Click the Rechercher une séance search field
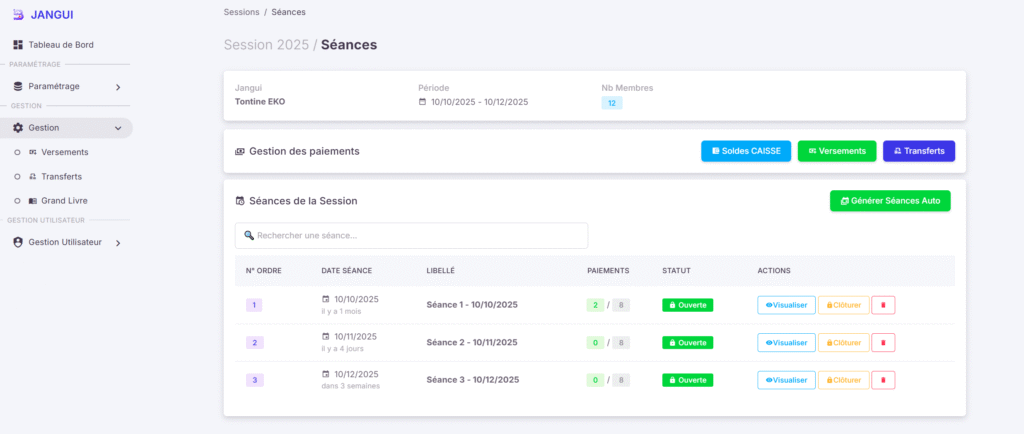 (x=411, y=236)
